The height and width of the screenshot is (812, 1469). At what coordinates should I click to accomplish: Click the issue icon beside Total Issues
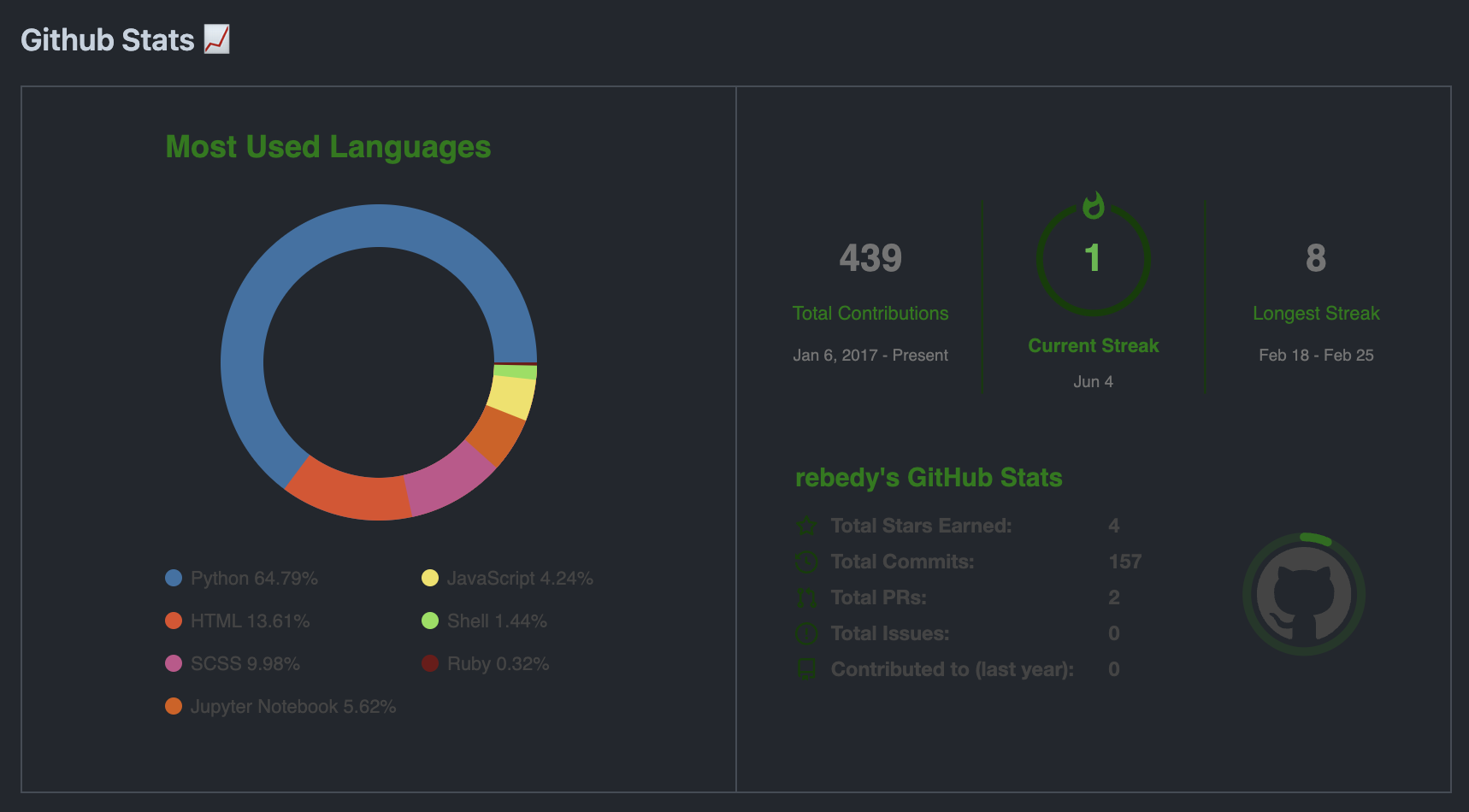tap(806, 633)
